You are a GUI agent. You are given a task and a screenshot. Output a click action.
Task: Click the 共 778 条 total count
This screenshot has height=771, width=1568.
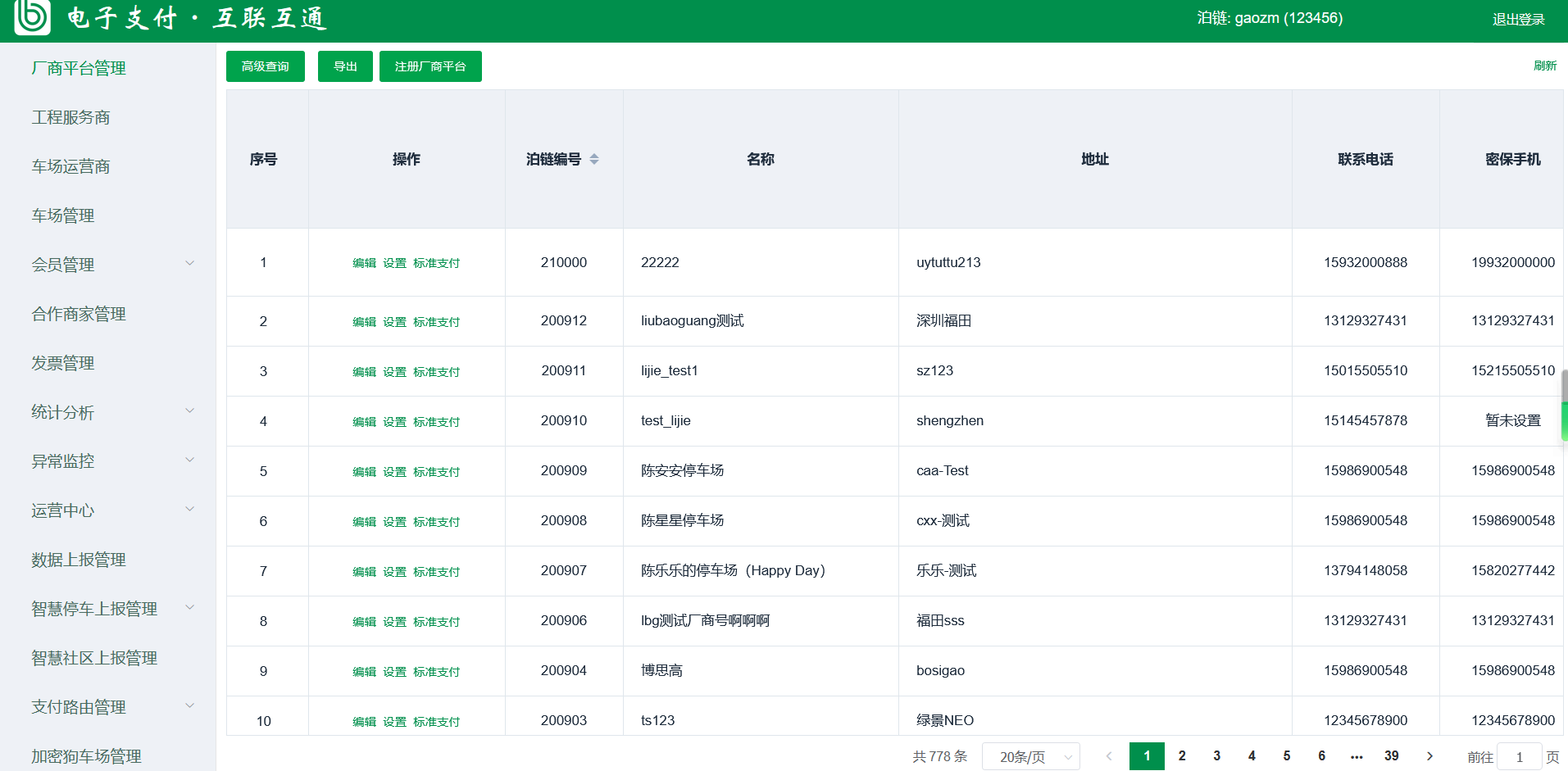coord(940,756)
